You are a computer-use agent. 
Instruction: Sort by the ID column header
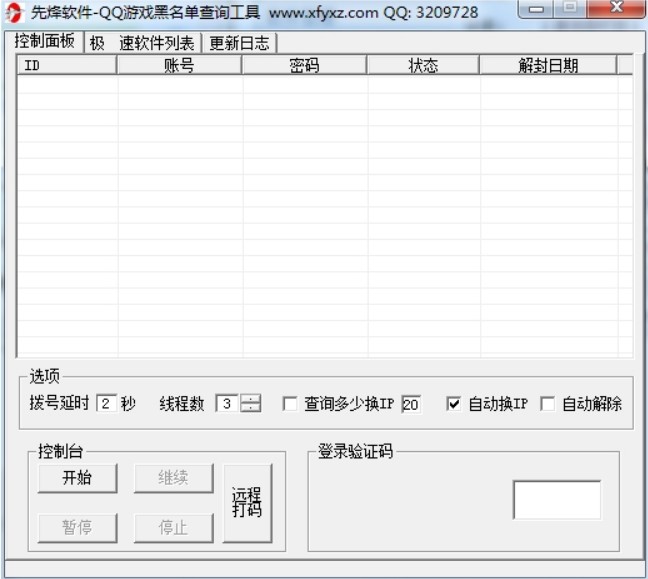point(67,65)
